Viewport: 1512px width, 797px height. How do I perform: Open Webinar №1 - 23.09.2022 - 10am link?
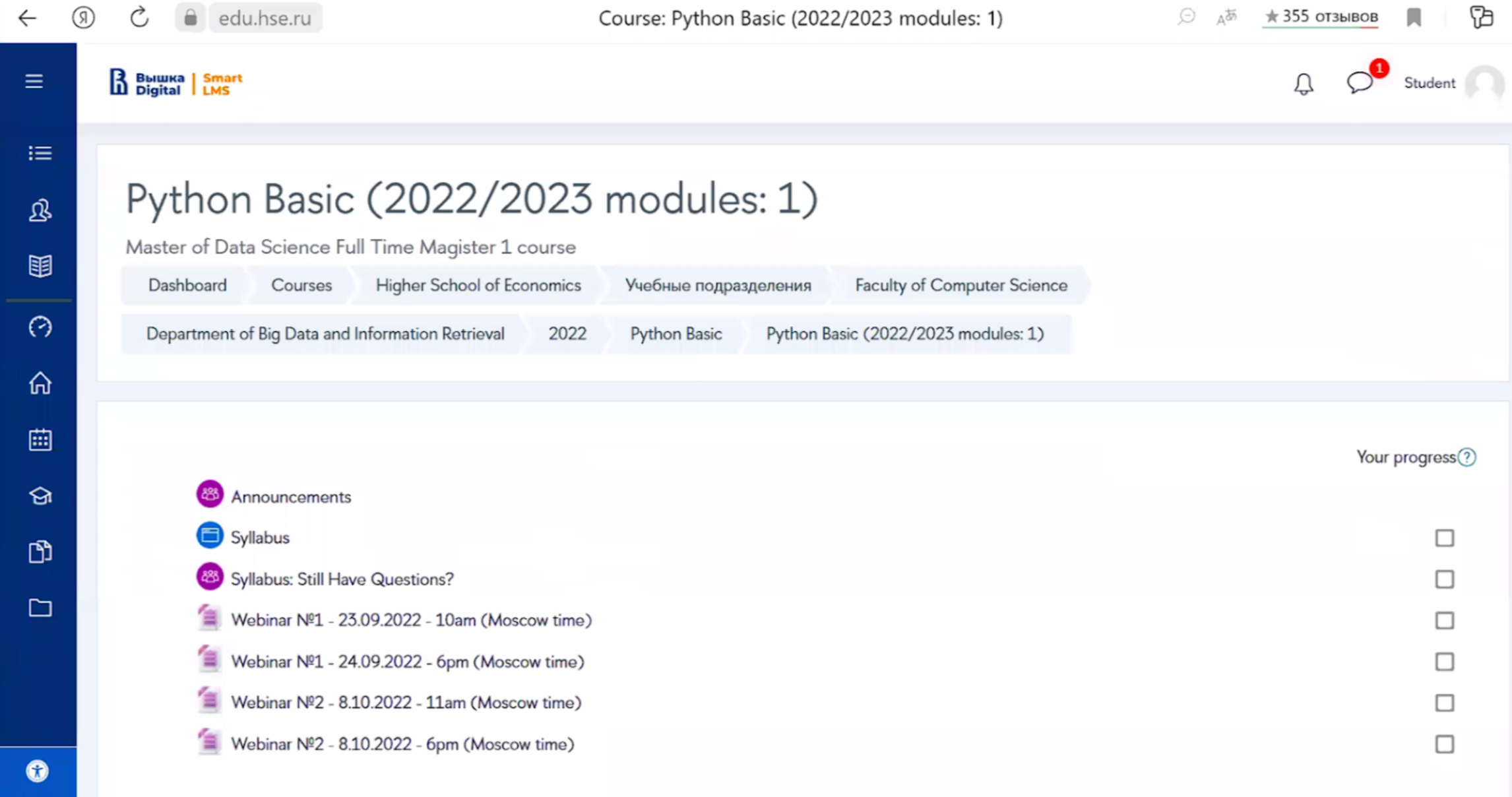click(x=411, y=620)
